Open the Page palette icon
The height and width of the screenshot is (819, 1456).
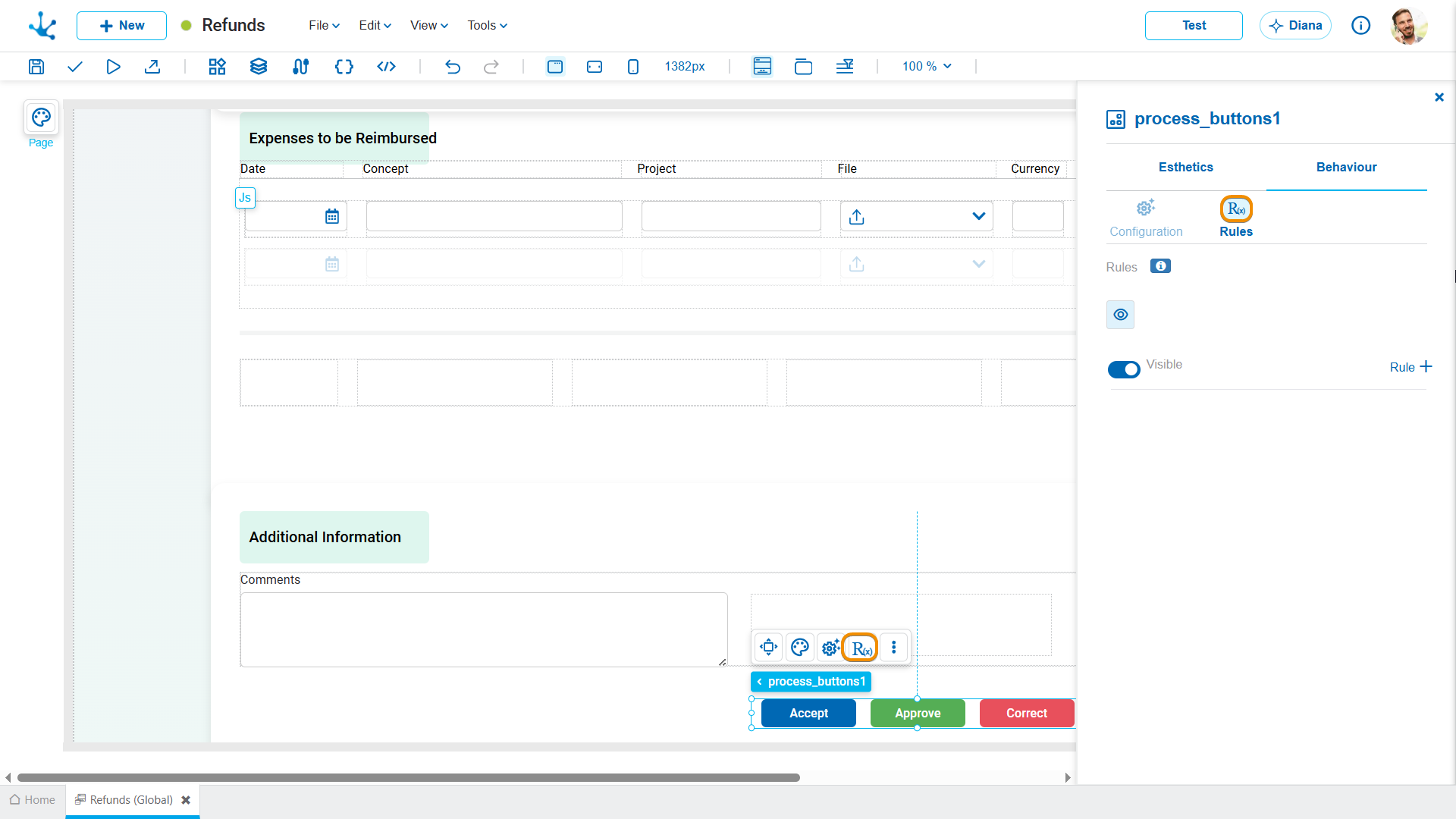(41, 118)
